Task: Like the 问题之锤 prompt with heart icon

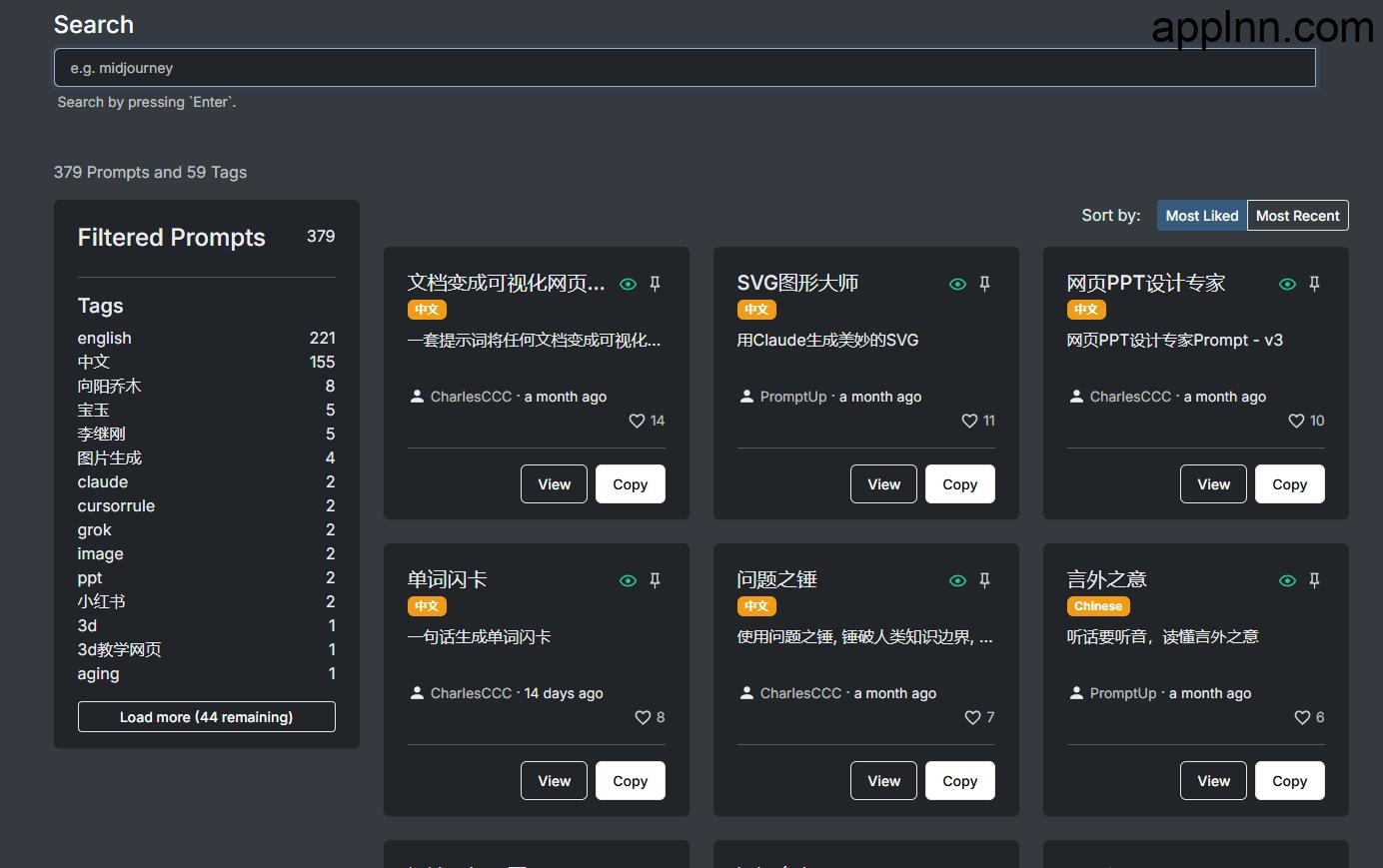Action: 972,717
